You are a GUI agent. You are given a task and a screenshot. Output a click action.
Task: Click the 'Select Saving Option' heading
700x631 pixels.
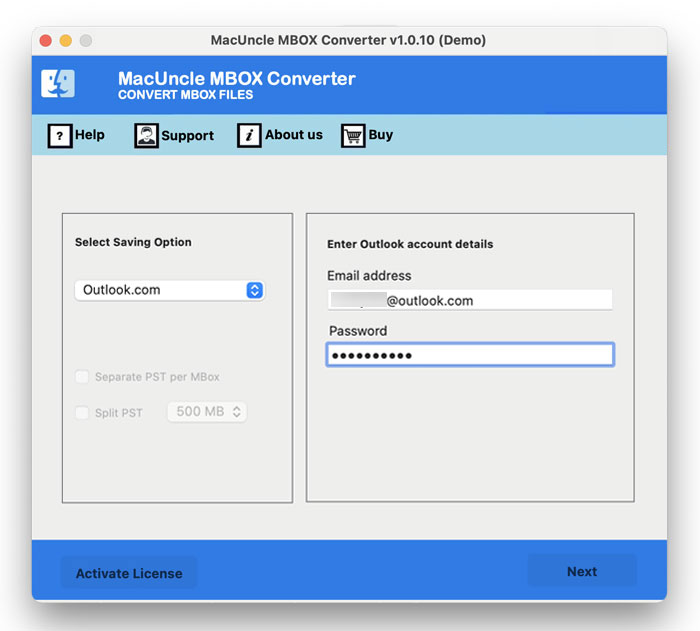133,242
